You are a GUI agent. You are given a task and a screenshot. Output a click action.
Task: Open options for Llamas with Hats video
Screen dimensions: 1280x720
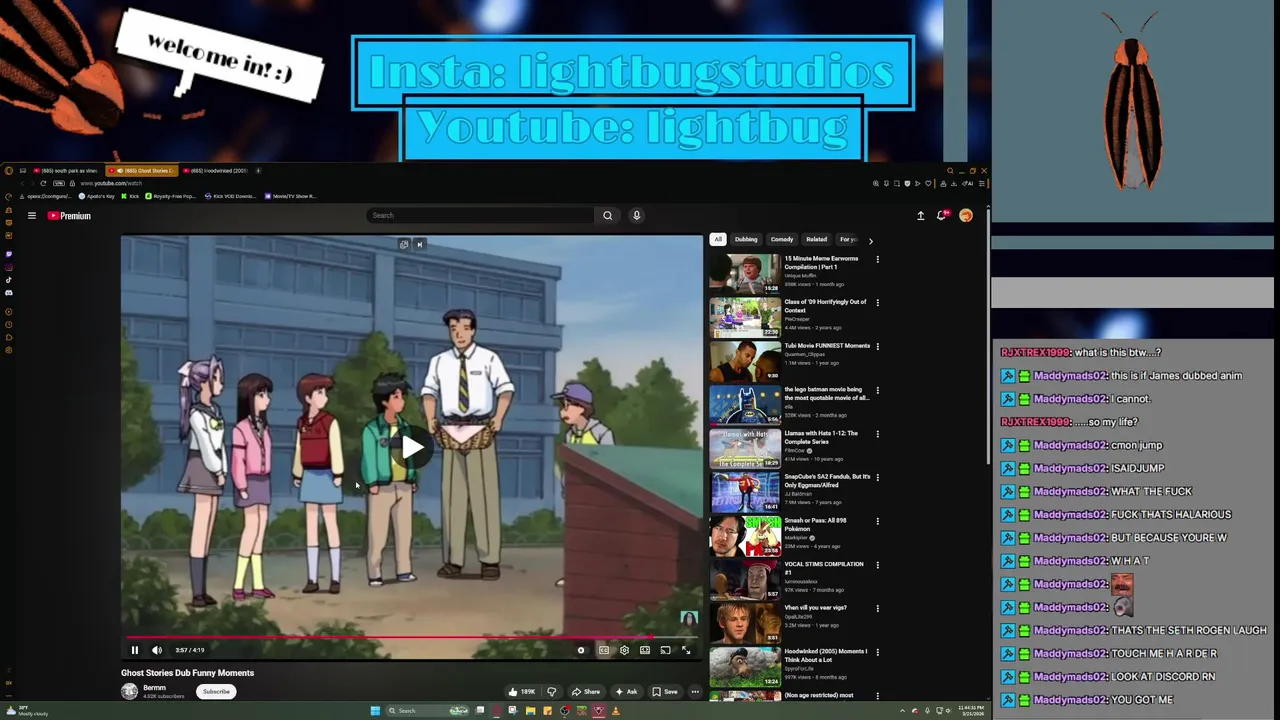(x=877, y=434)
